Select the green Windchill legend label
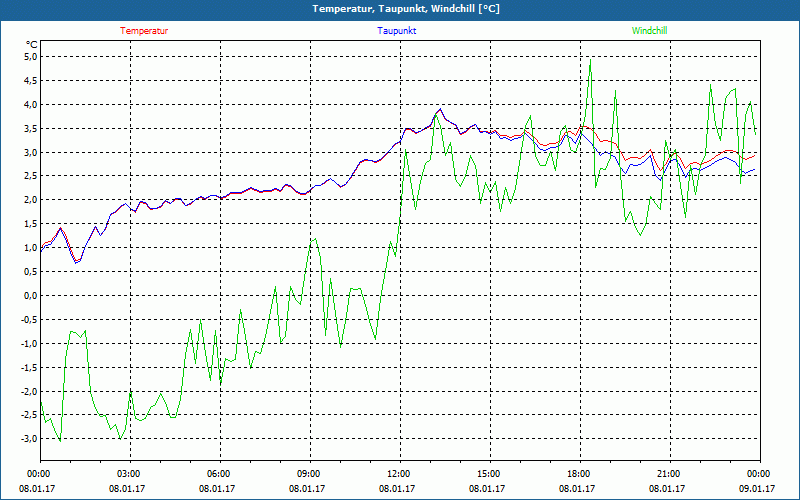Image resolution: width=800 pixels, height=500 pixels. click(x=649, y=31)
